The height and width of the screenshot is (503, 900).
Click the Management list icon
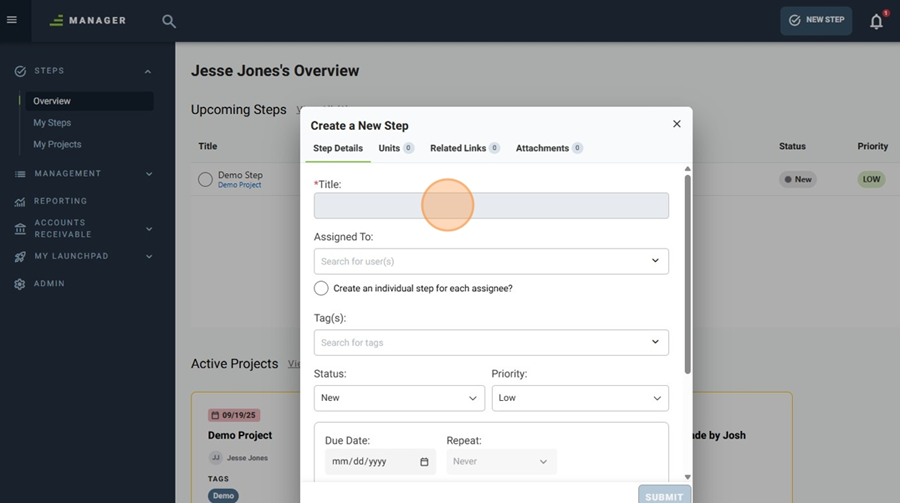click(x=20, y=174)
